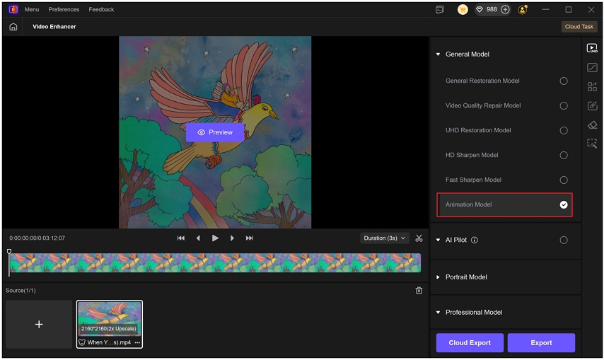Image resolution: width=604 pixels, height=360 pixels.
Task: Click the home icon
Action: coord(13,27)
